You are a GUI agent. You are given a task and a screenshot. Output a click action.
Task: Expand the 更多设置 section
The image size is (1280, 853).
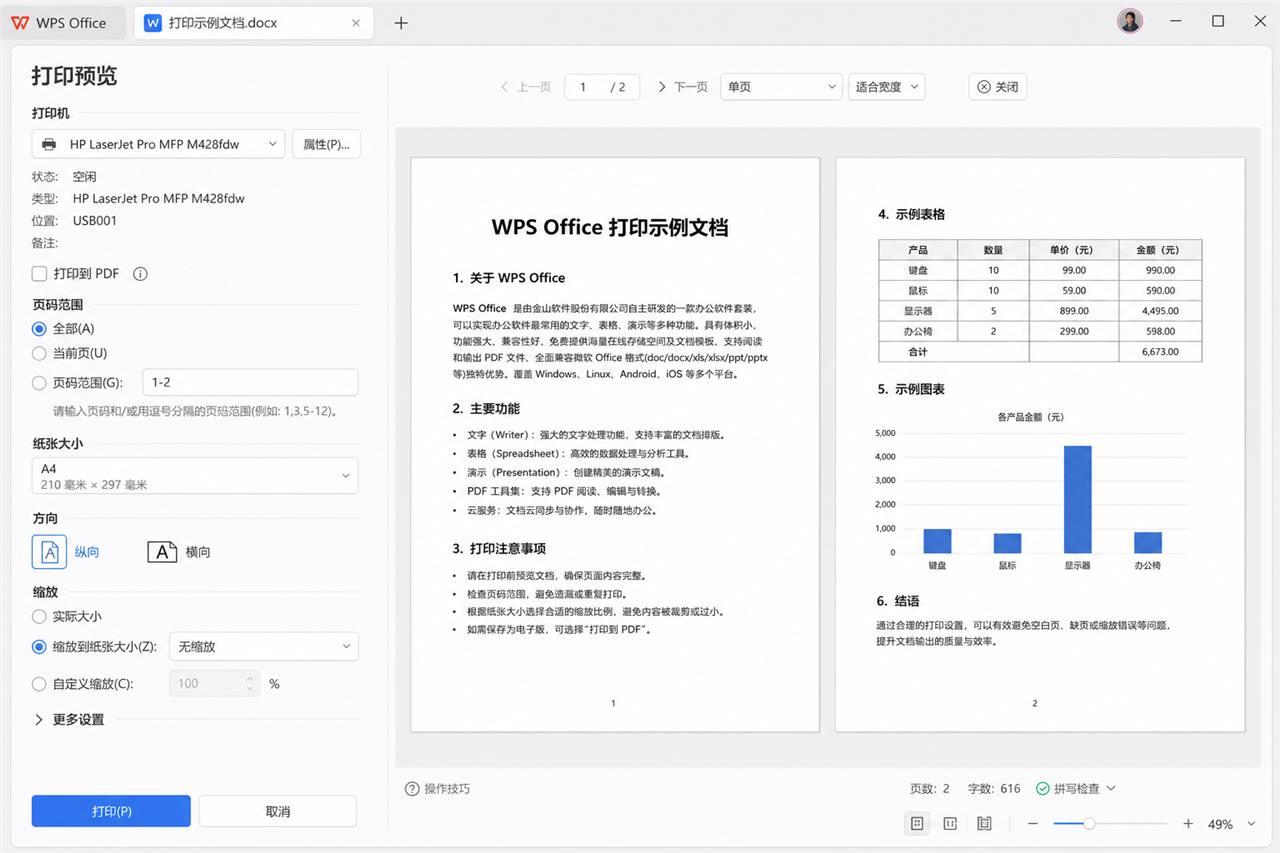point(69,719)
